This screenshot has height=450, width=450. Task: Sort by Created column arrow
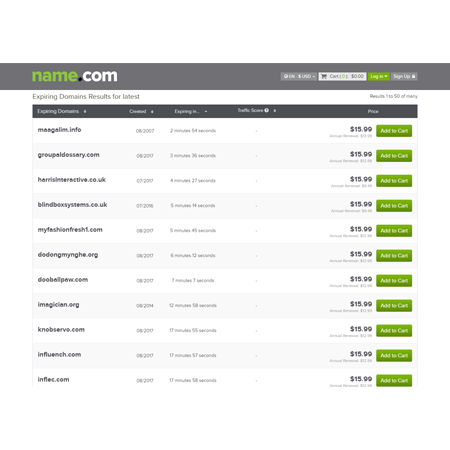[152, 111]
